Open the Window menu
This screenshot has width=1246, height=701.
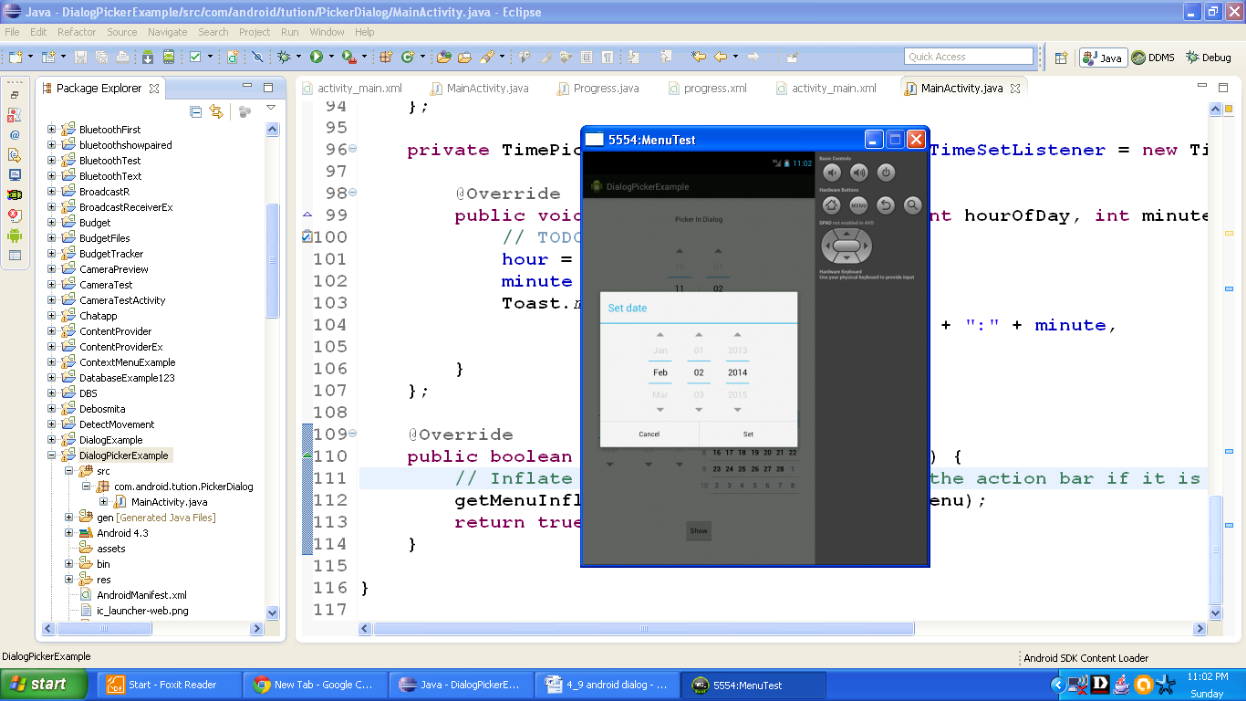(327, 32)
